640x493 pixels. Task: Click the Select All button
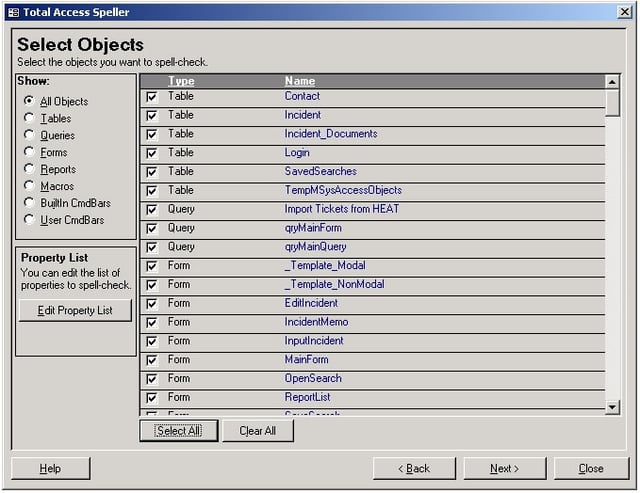pos(179,431)
